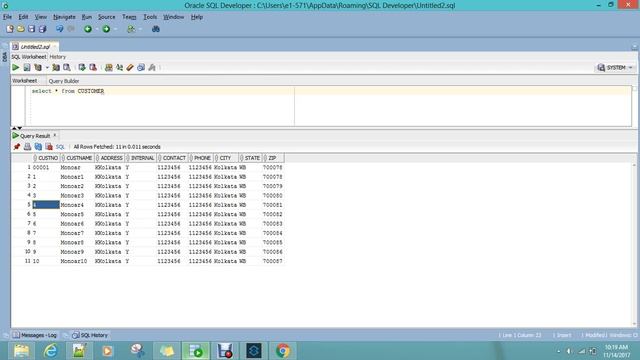Image resolution: width=640 pixels, height=360 pixels.
Task: Sort by the ADDRESS column header
Action: tap(110, 158)
